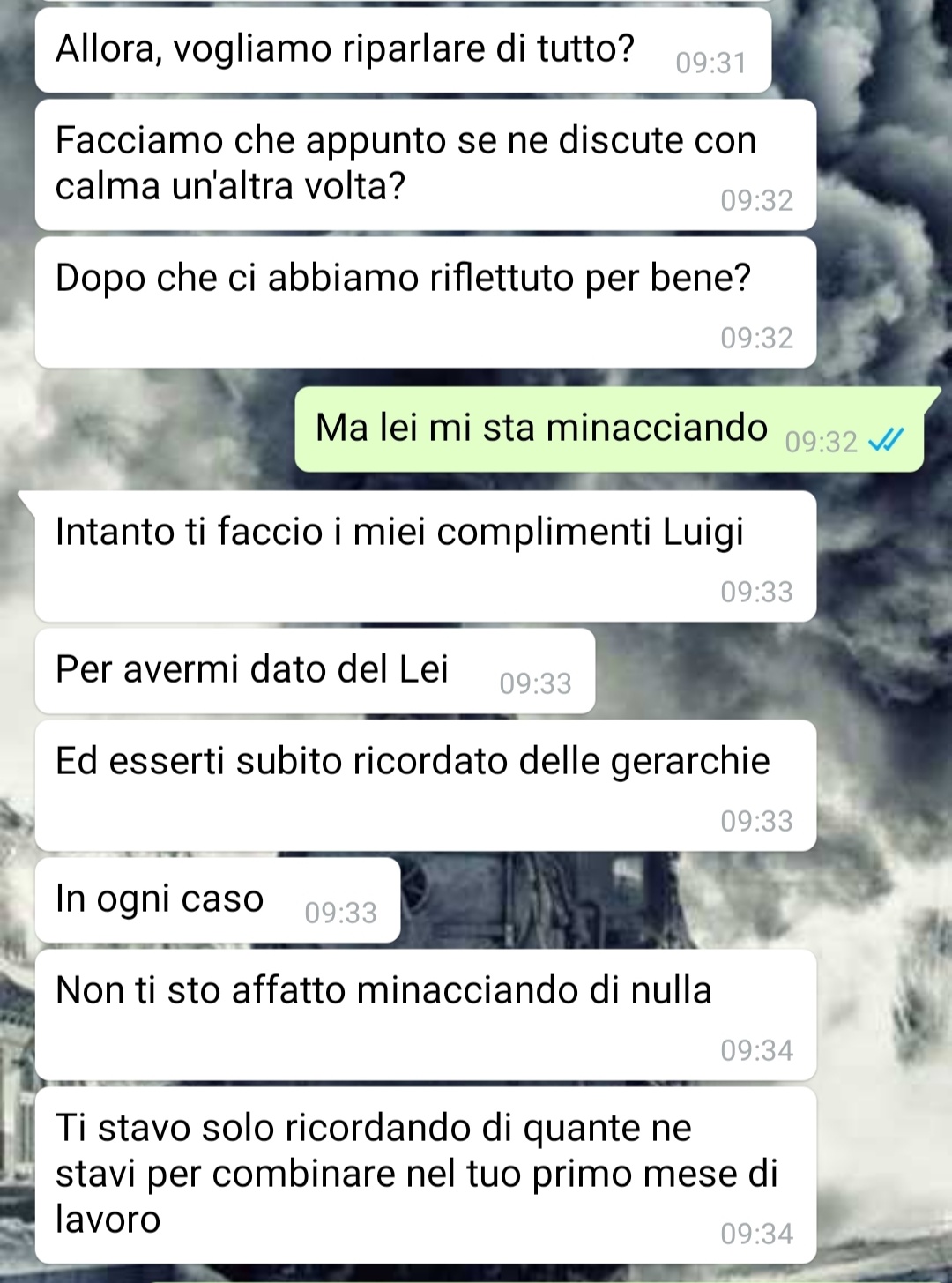Select message 'Non ti sto affatto minacciando di nulla'
Viewport: 952px width, 1283px height.
point(425,1014)
